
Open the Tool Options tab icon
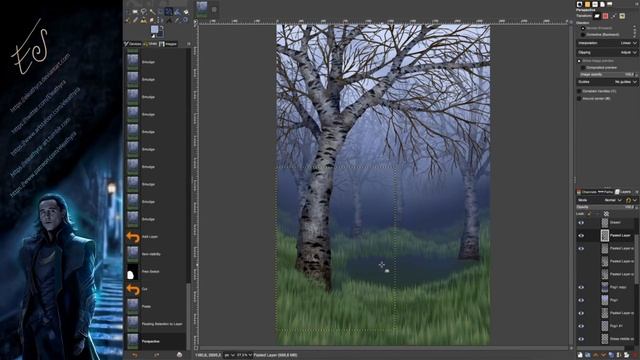[x=579, y=4]
